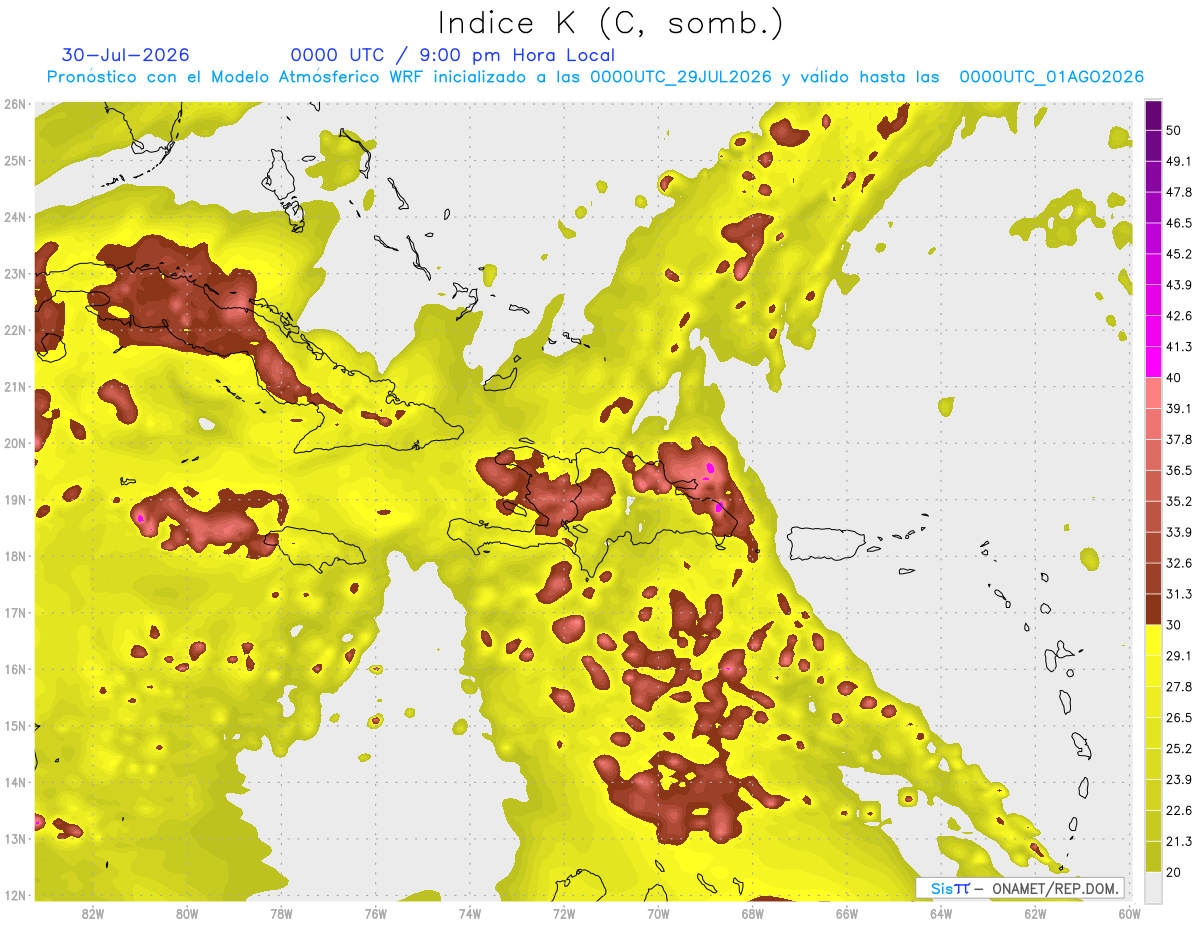Click the "31.3" color bar label
The image size is (1200, 927).
[x=1179, y=594]
